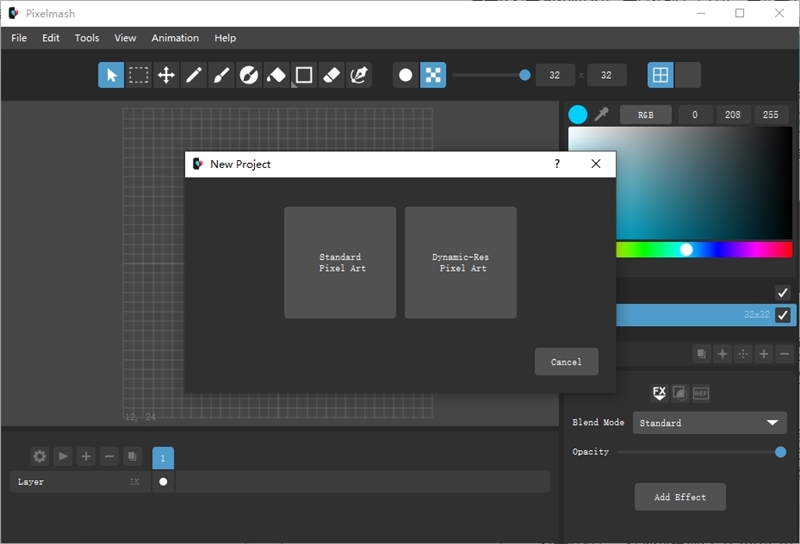Viewport: 800px width, 544px height.
Task: Toggle the pixel grid view button
Action: coord(660,75)
